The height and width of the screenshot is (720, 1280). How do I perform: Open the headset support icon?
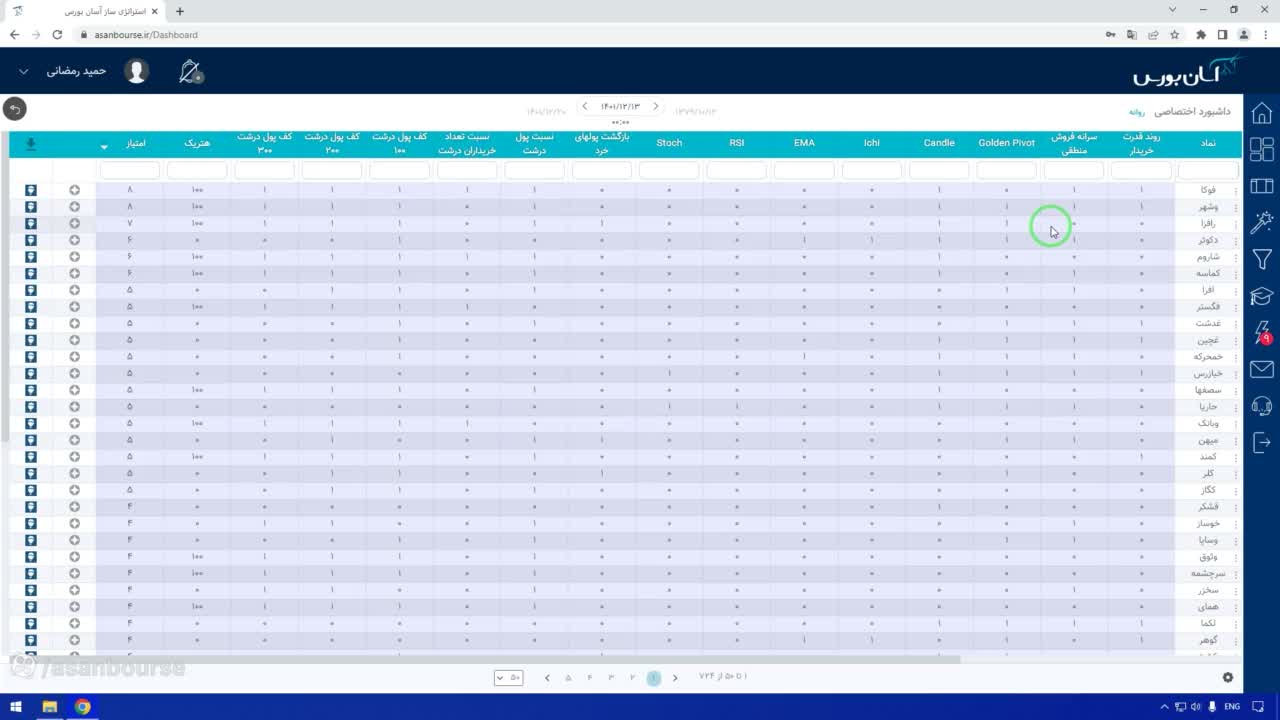[x=1261, y=406]
